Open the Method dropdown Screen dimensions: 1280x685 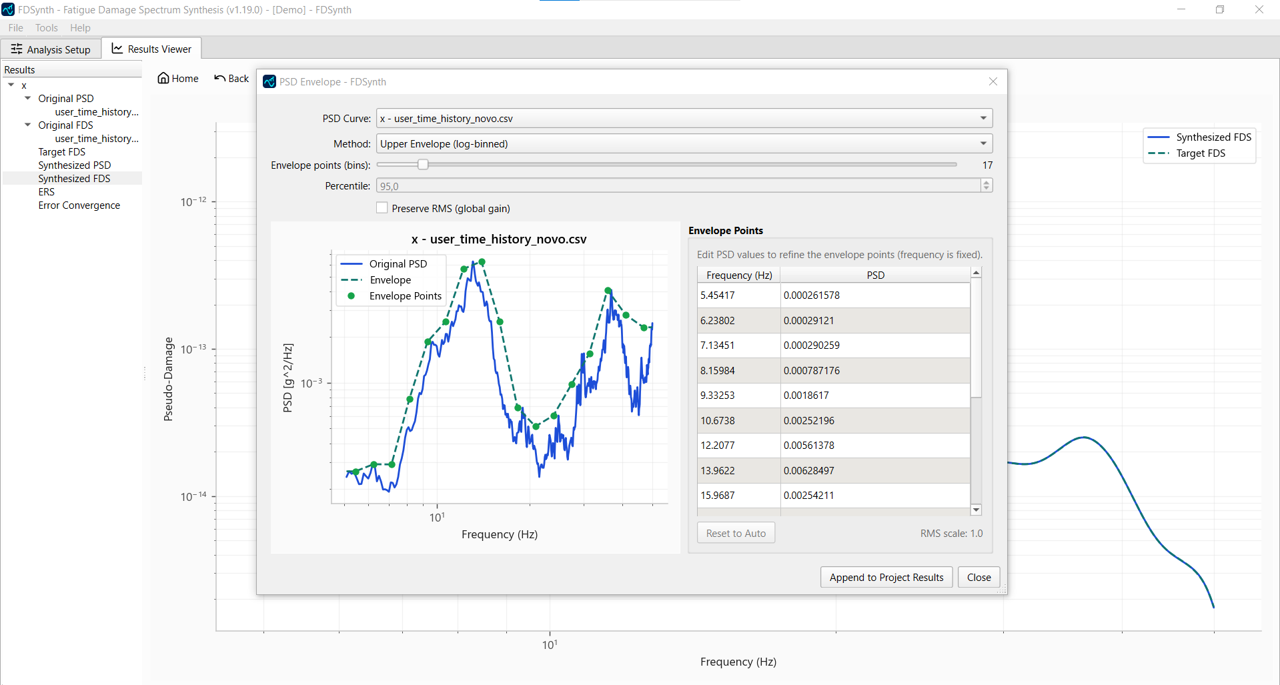pos(684,144)
